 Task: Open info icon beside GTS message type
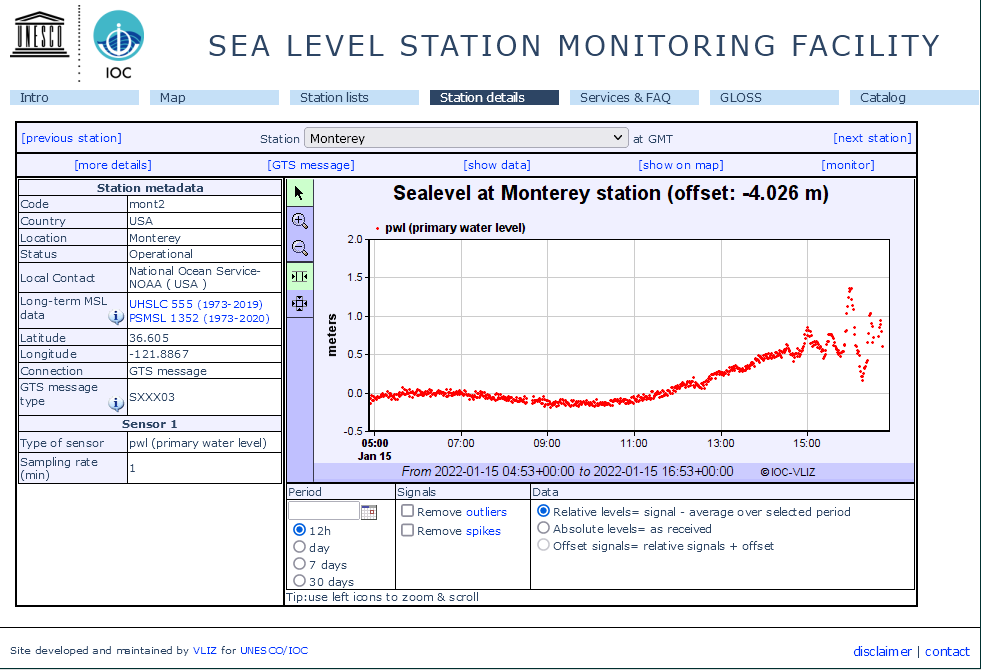pos(116,404)
